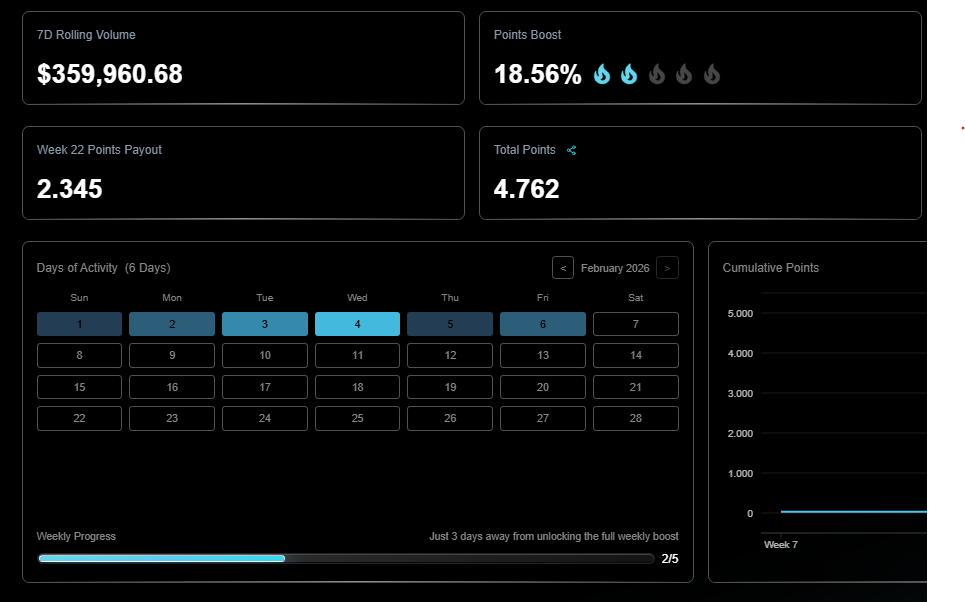Toggle day 6 activity highlight

[x=542, y=323]
